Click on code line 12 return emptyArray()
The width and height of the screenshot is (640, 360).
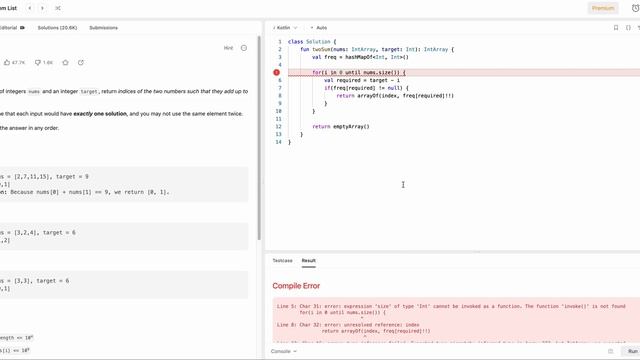tap(341, 127)
